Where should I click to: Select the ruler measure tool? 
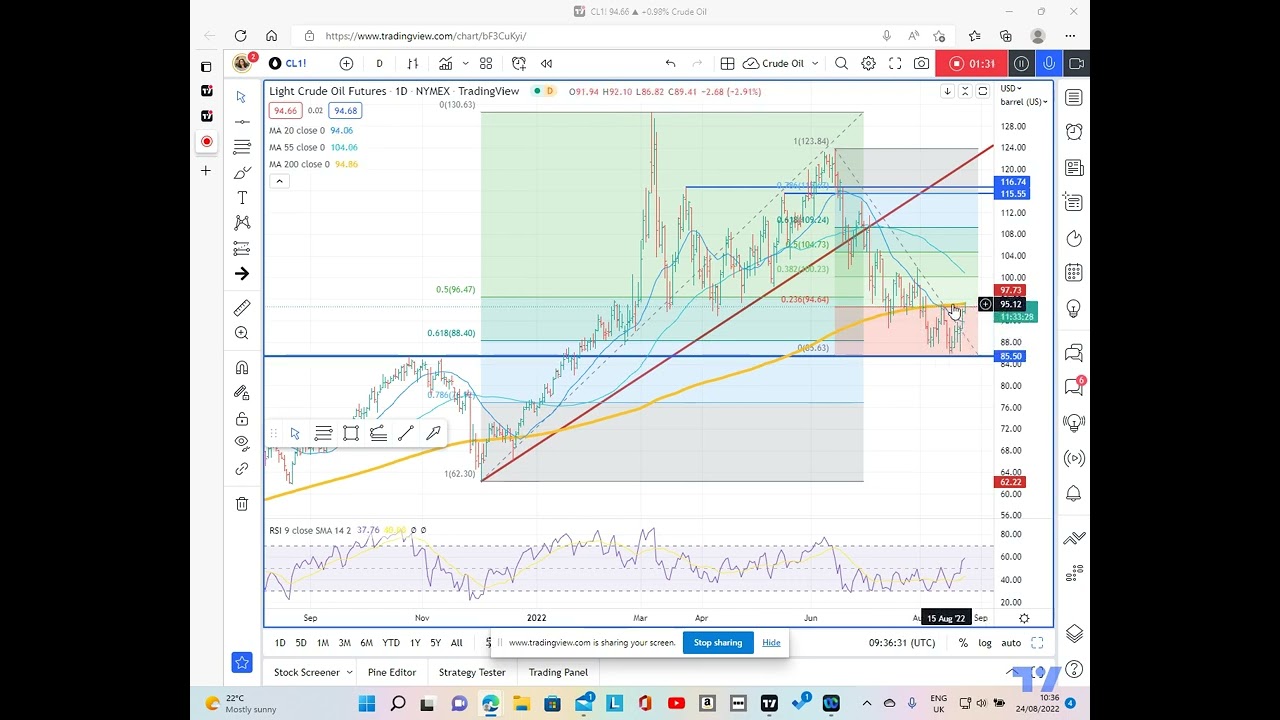241,308
